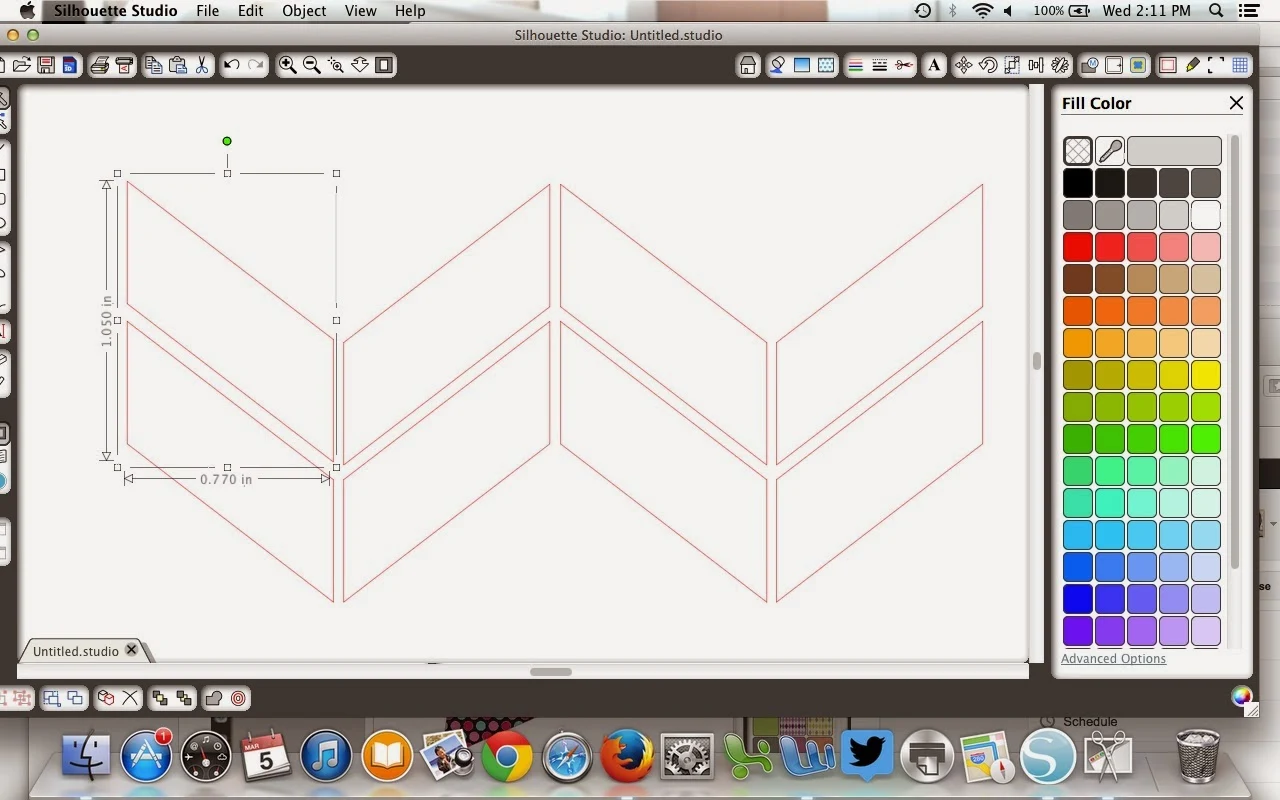Select the no-fill transparent swatch

(x=1078, y=151)
